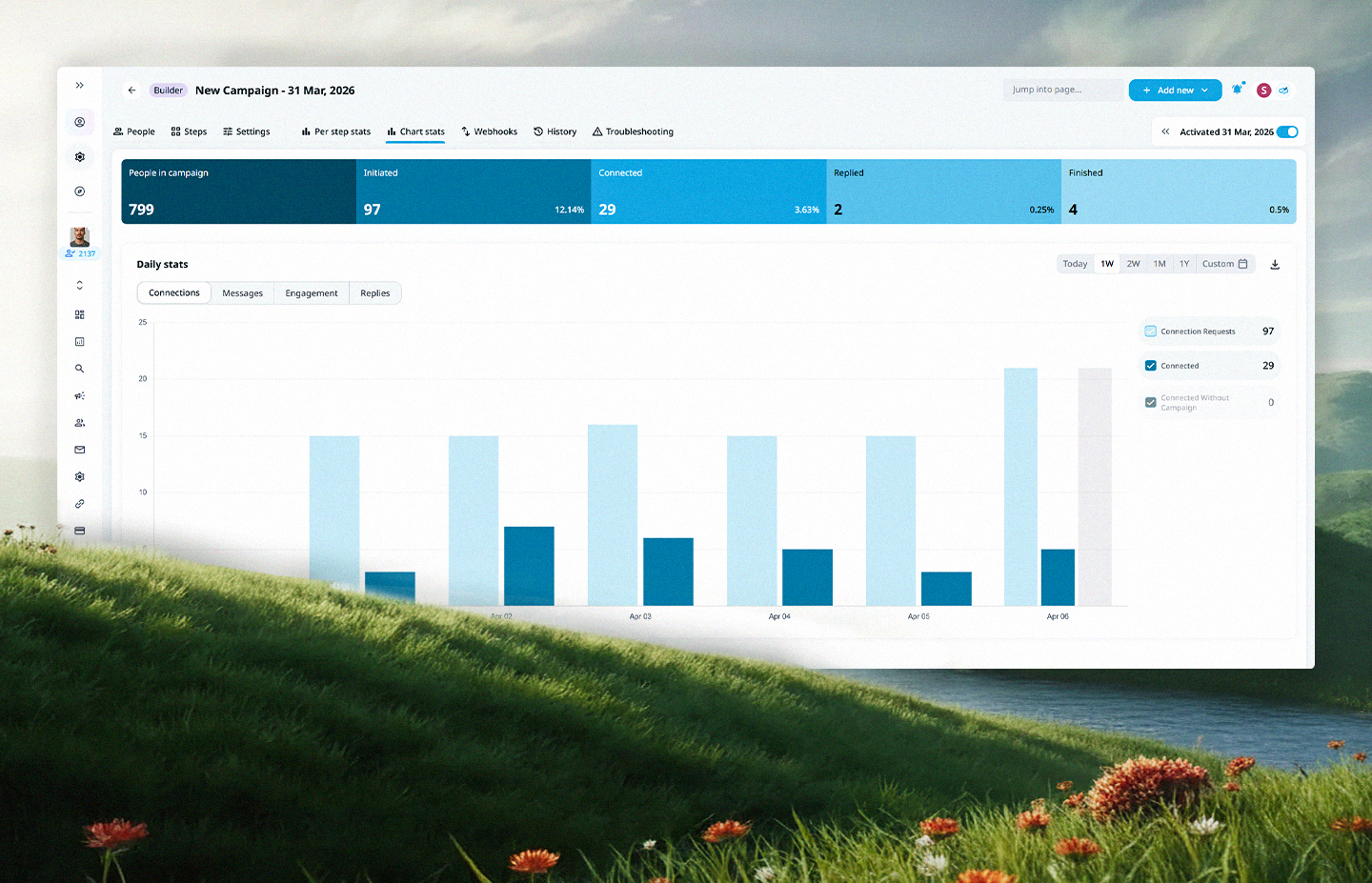
Task: Uncheck the Connected checkbox in legend
Action: point(1150,366)
